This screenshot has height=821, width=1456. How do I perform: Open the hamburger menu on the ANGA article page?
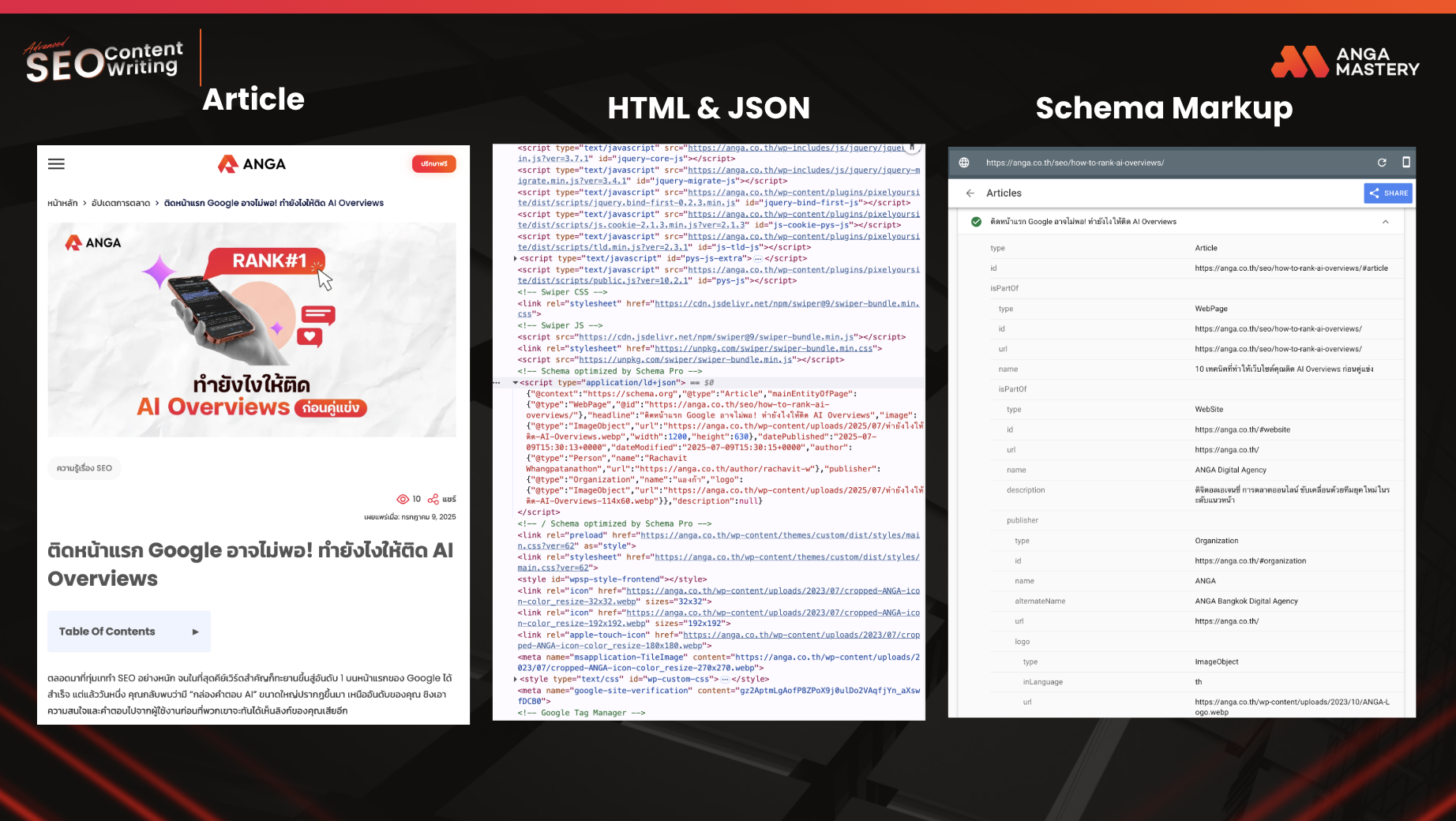pos(56,164)
